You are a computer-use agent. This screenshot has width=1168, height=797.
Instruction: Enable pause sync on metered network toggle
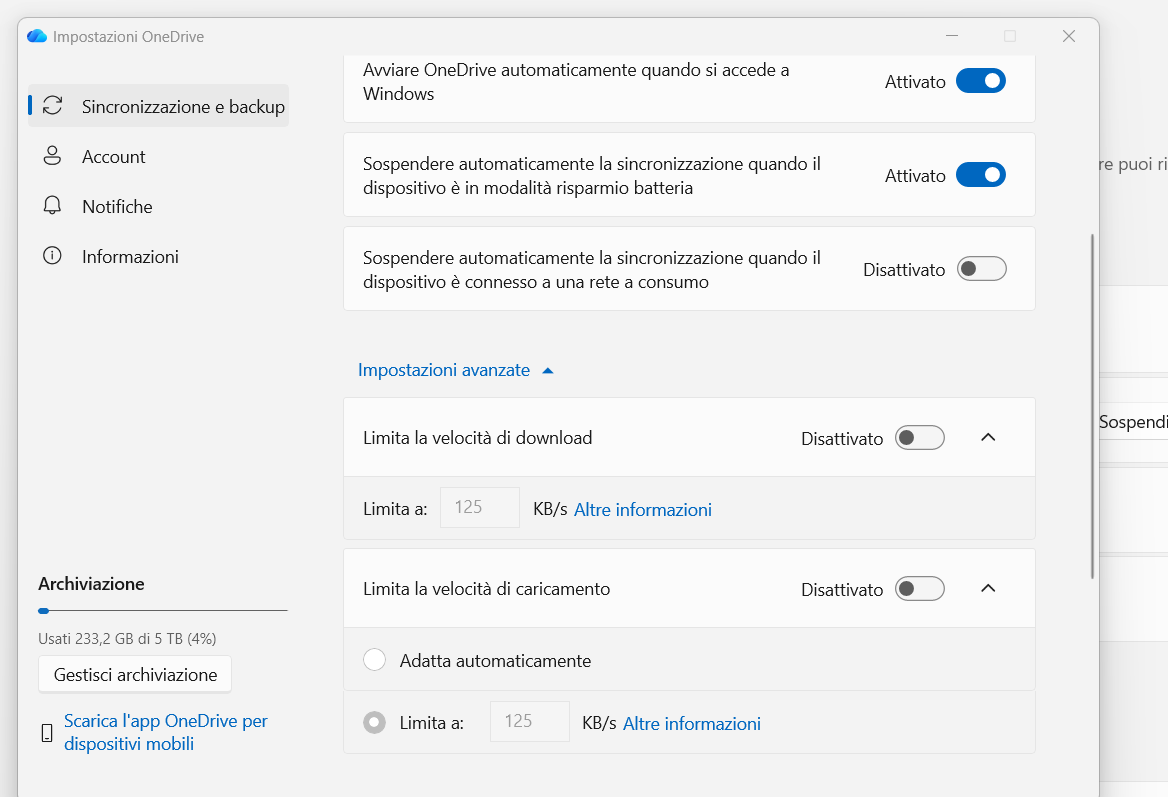981,269
